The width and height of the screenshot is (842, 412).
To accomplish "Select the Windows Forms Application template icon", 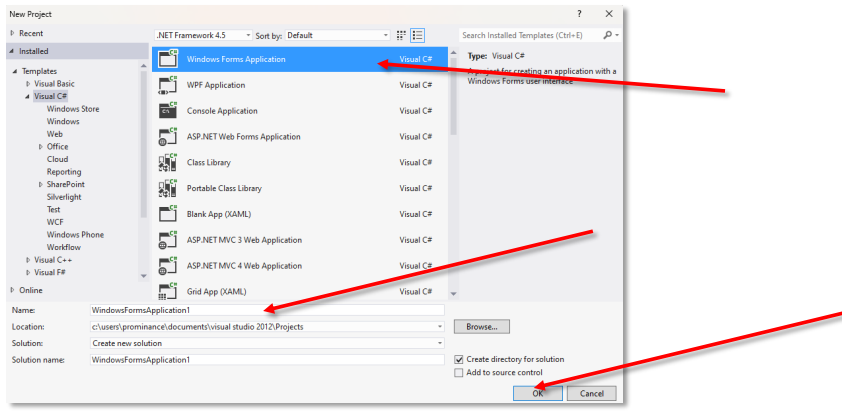I will pos(167,59).
